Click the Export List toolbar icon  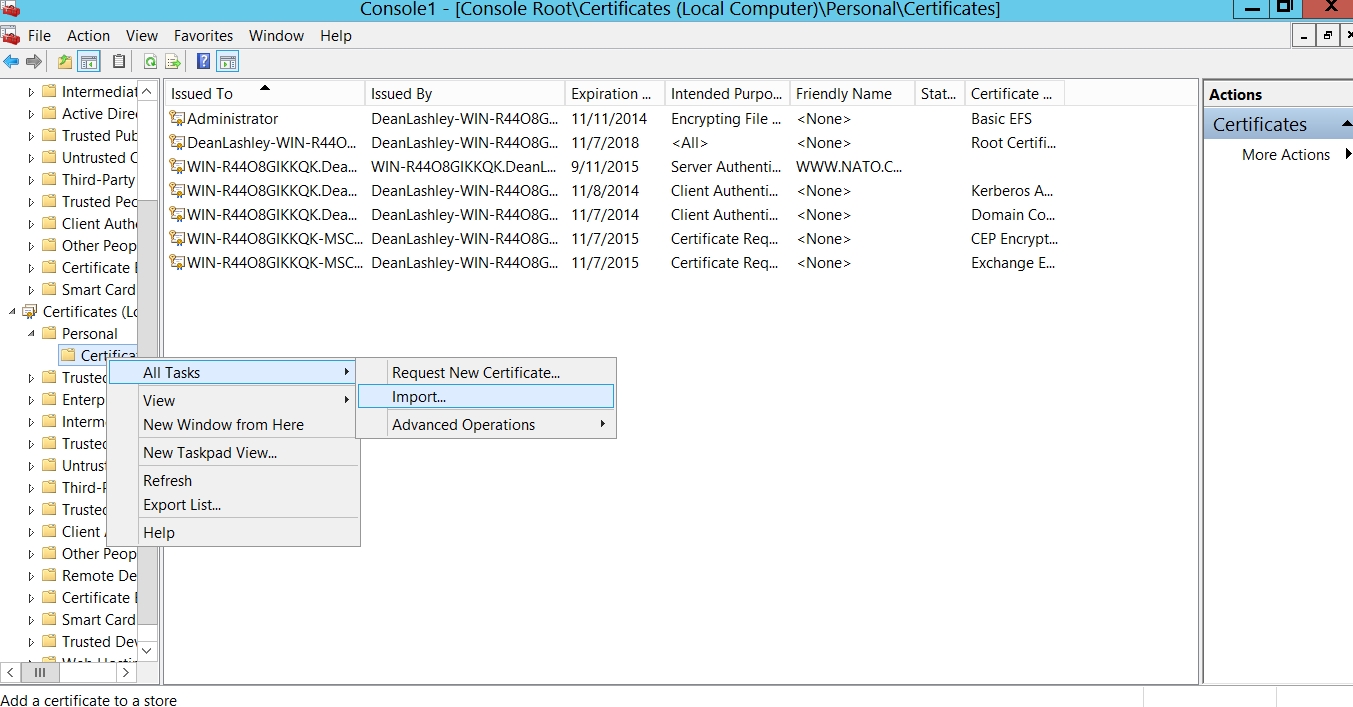click(173, 62)
